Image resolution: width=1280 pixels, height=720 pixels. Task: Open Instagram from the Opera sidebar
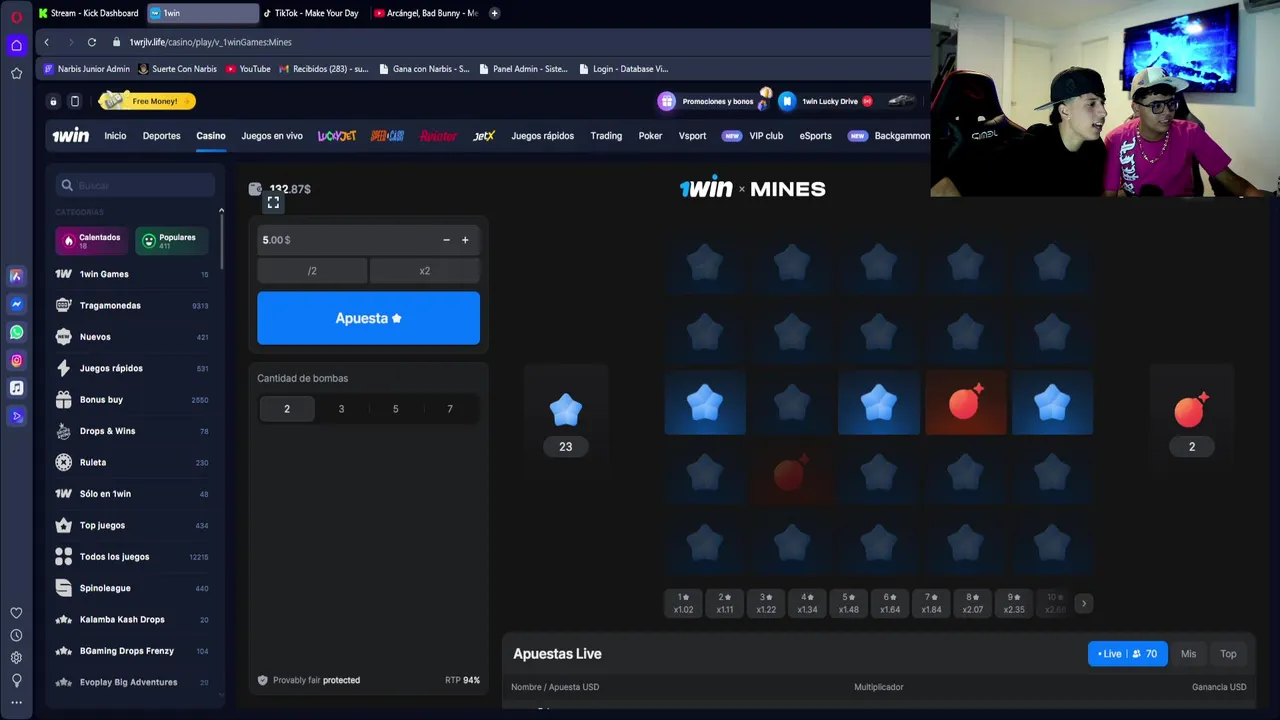(16, 360)
